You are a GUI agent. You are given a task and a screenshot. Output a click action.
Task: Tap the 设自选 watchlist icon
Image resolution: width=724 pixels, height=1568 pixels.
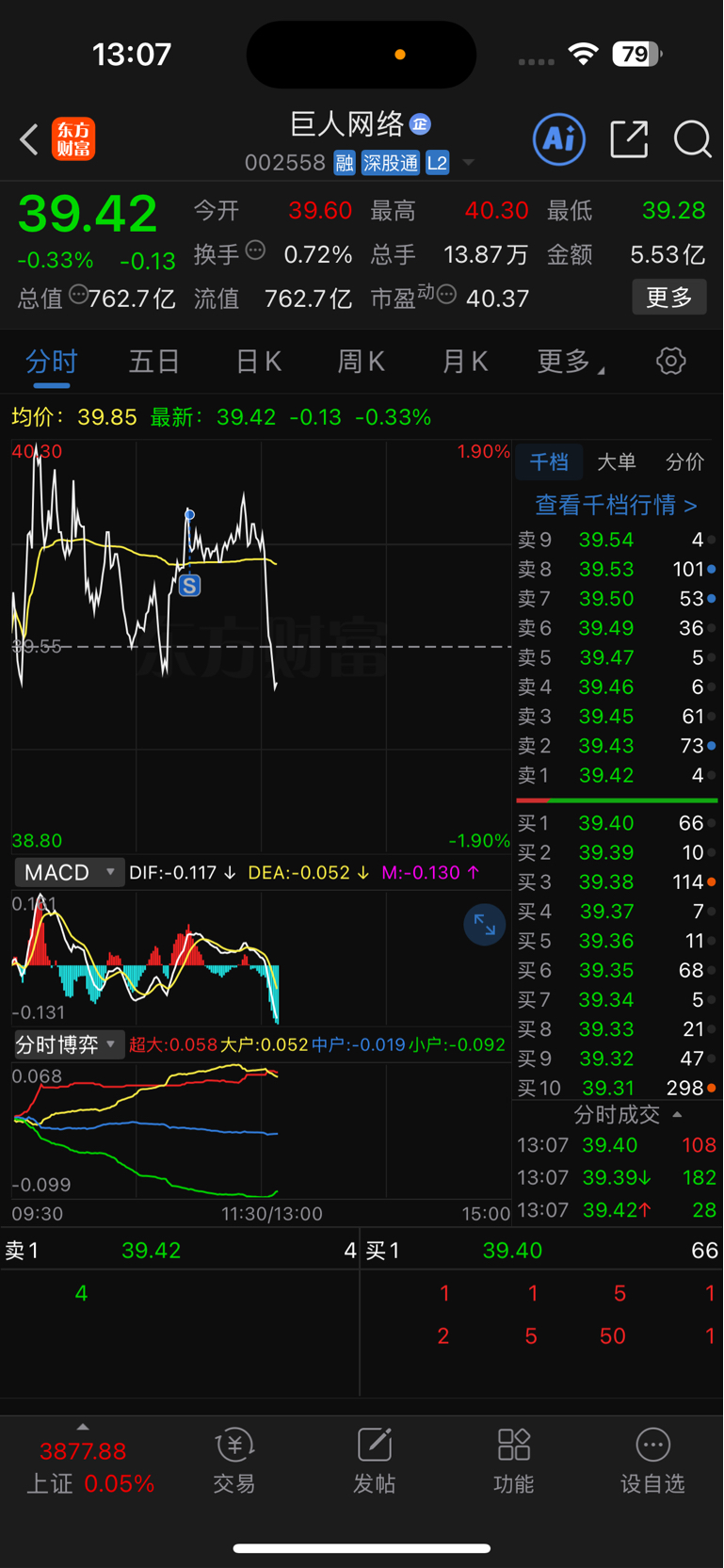pos(652,1461)
